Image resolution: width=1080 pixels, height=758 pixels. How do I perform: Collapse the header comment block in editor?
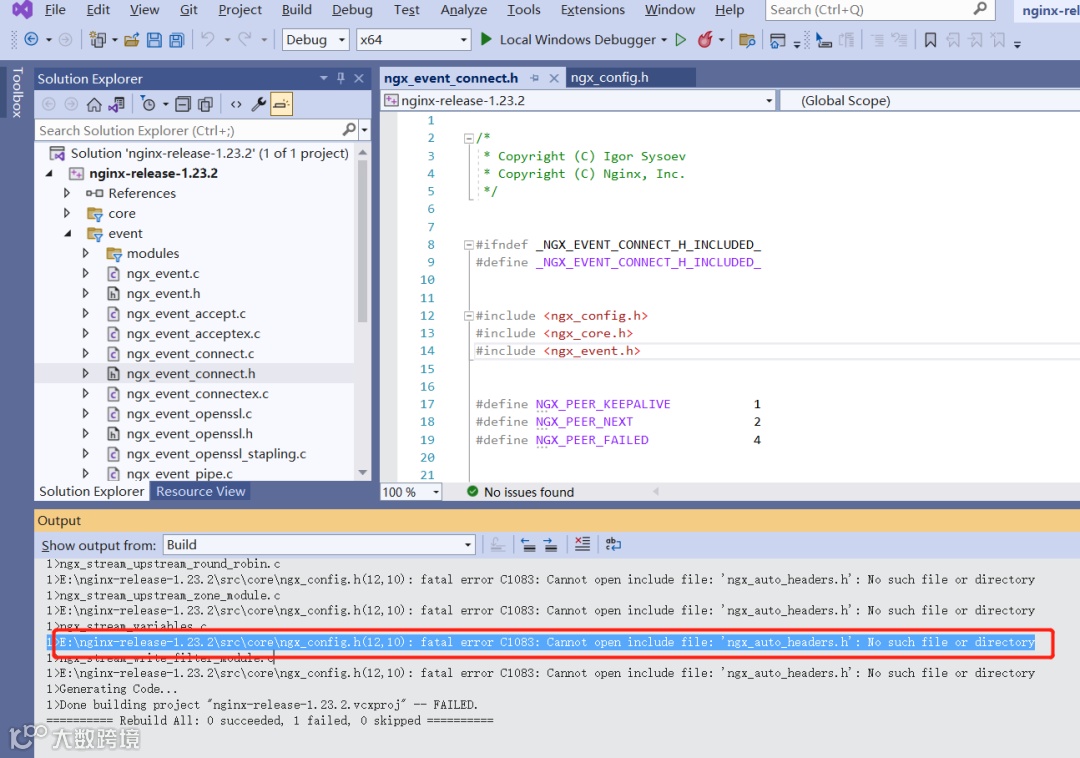pyautogui.click(x=468, y=138)
